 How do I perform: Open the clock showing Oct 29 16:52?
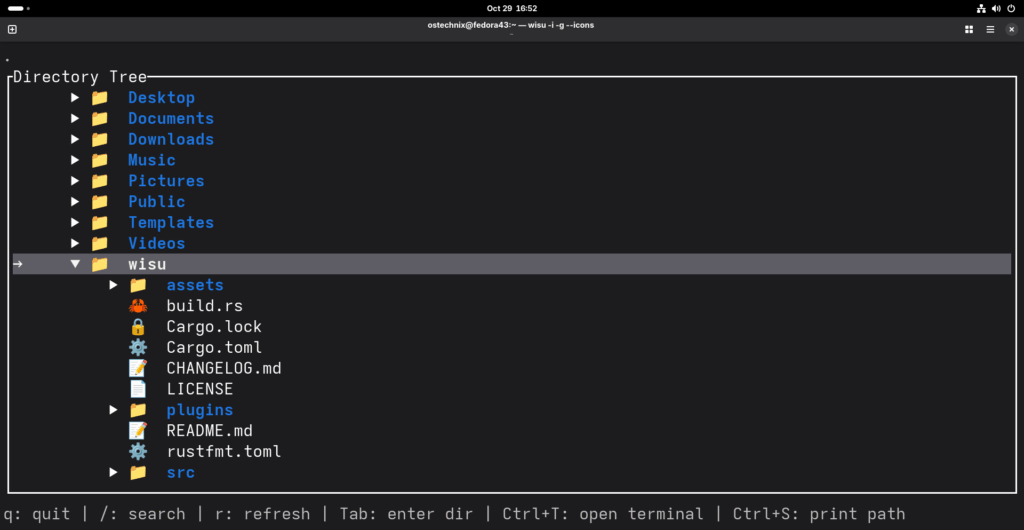pyautogui.click(x=512, y=8)
